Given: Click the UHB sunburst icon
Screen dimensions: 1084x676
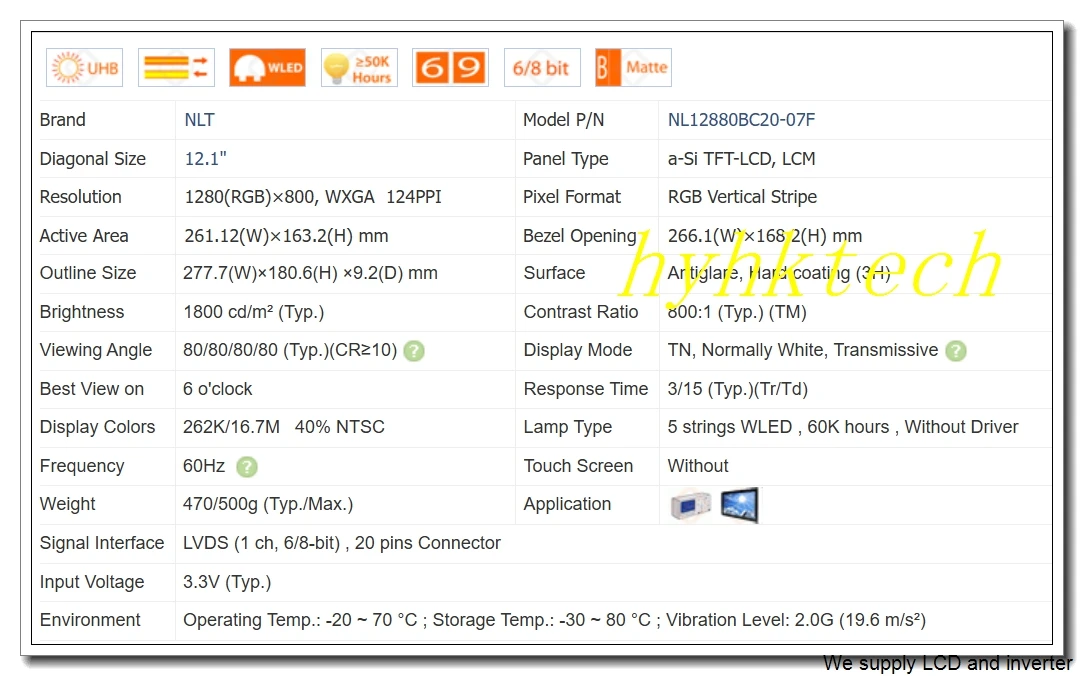Looking at the screenshot, I should [84, 67].
